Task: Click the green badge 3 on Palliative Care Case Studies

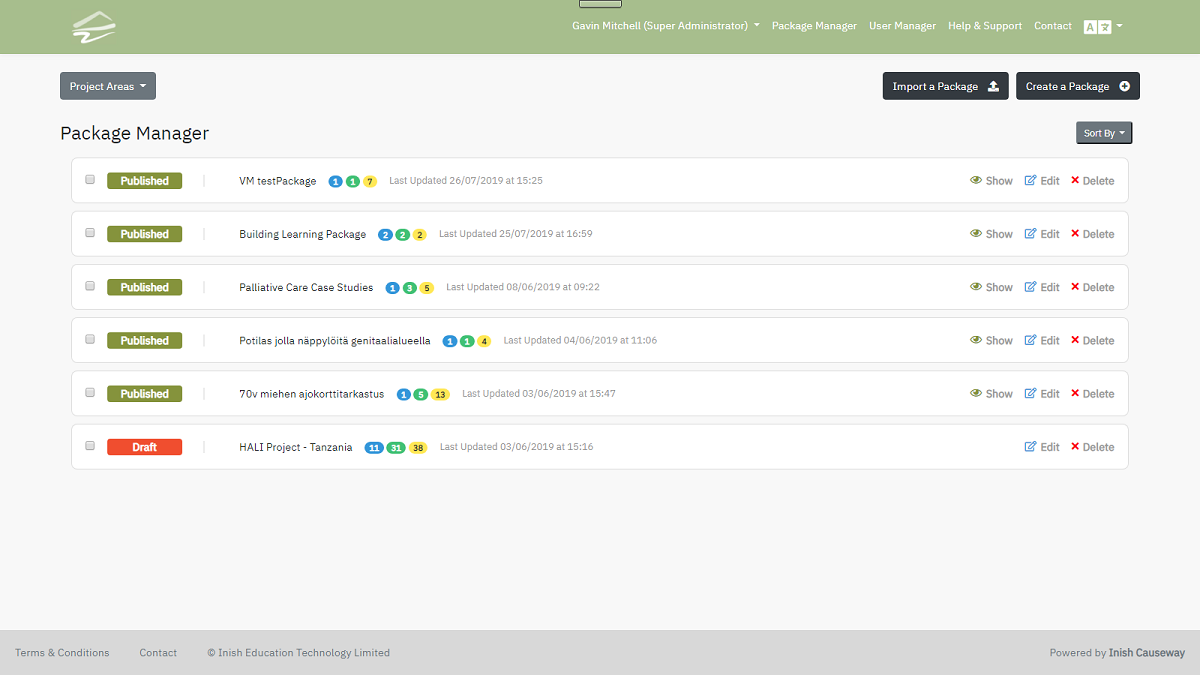Action: point(410,288)
